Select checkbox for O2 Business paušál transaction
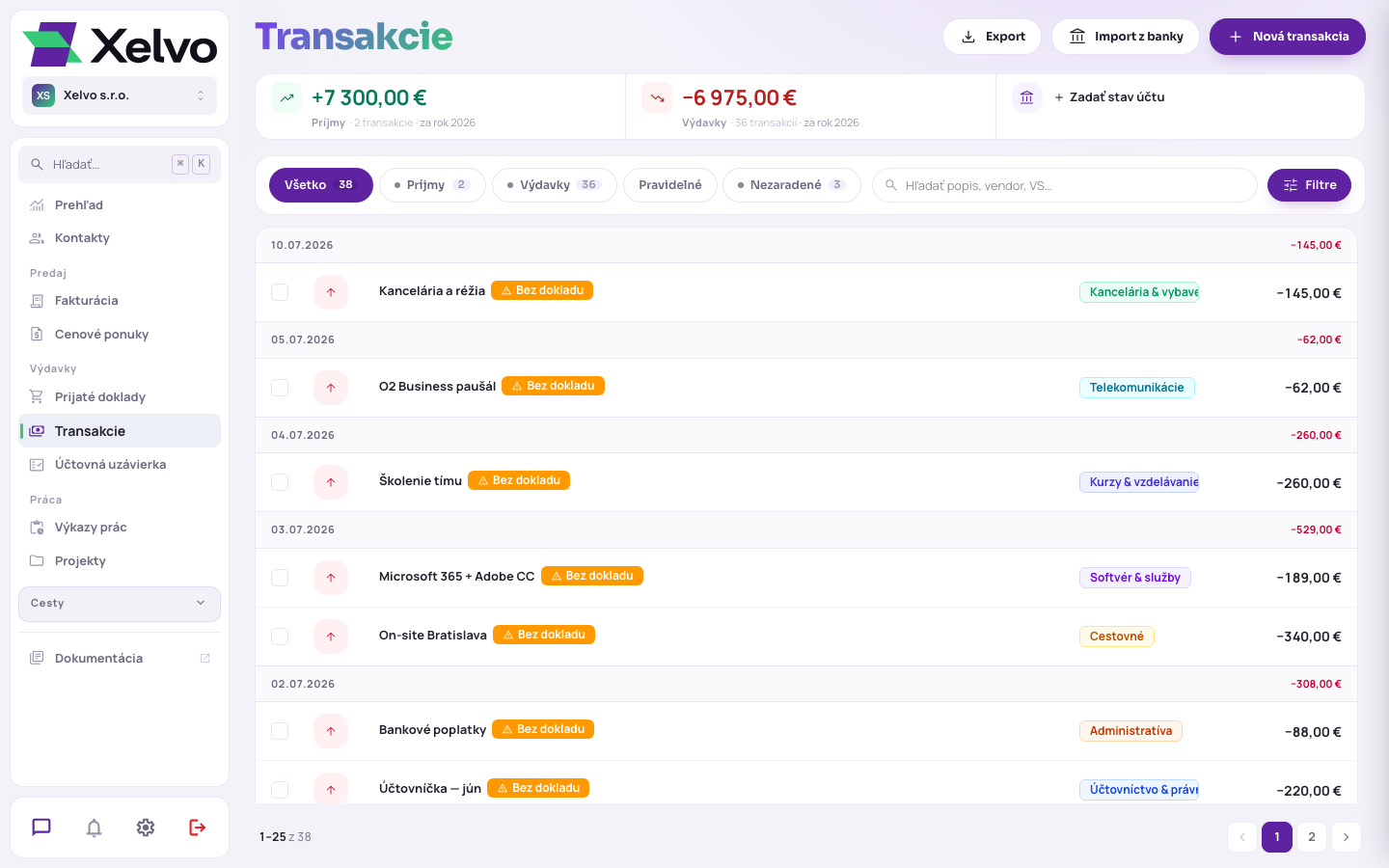Screen dimensions: 1389x868 click(280, 388)
